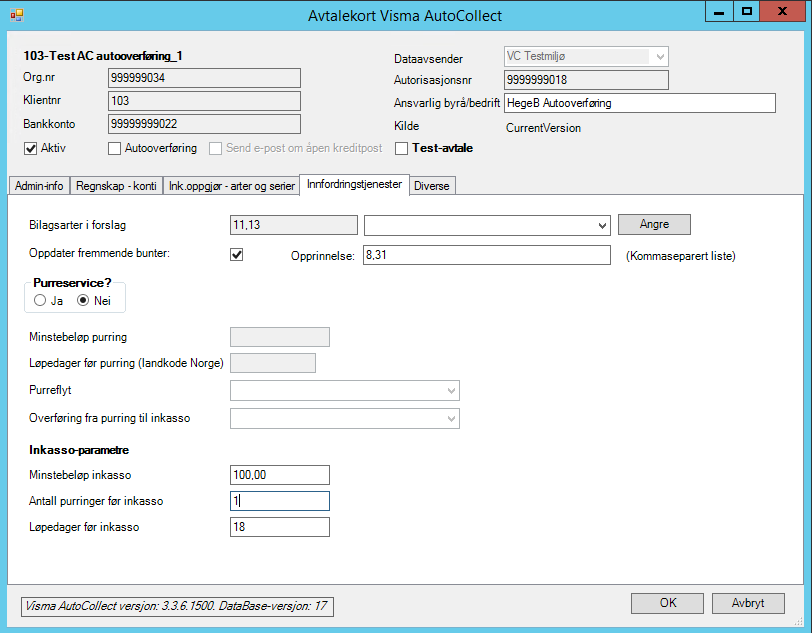The width and height of the screenshot is (812, 633).
Task: Maximize the Avtalekort window
Action: pyautogui.click(x=746, y=11)
